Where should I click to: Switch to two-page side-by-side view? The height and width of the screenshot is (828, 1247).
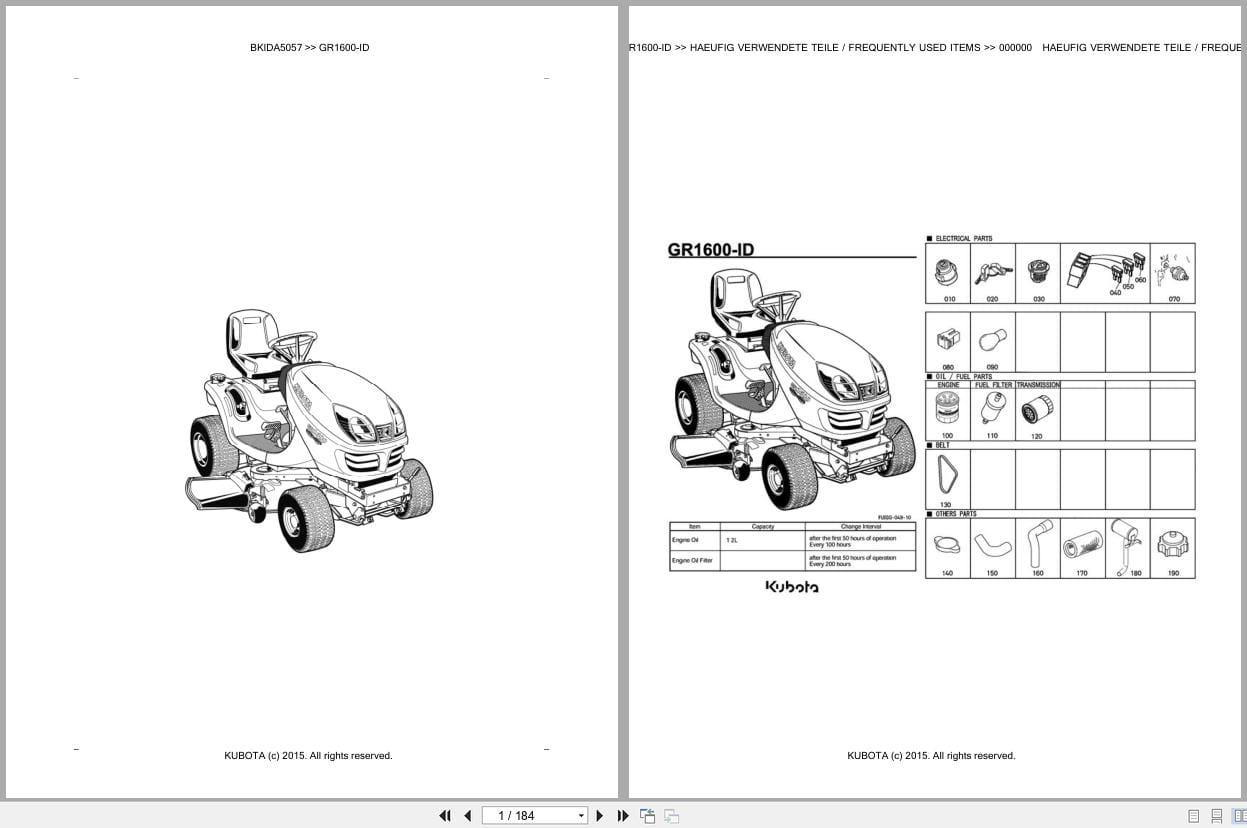pyautogui.click(x=1240, y=816)
